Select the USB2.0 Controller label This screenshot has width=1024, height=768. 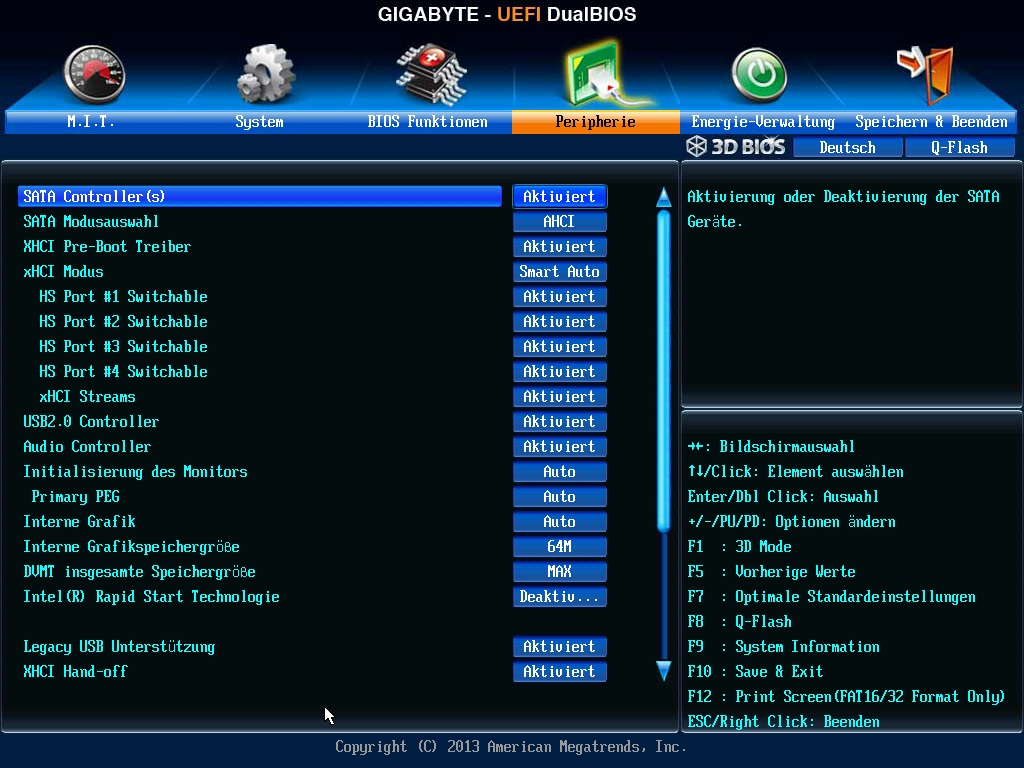click(91, 422)
